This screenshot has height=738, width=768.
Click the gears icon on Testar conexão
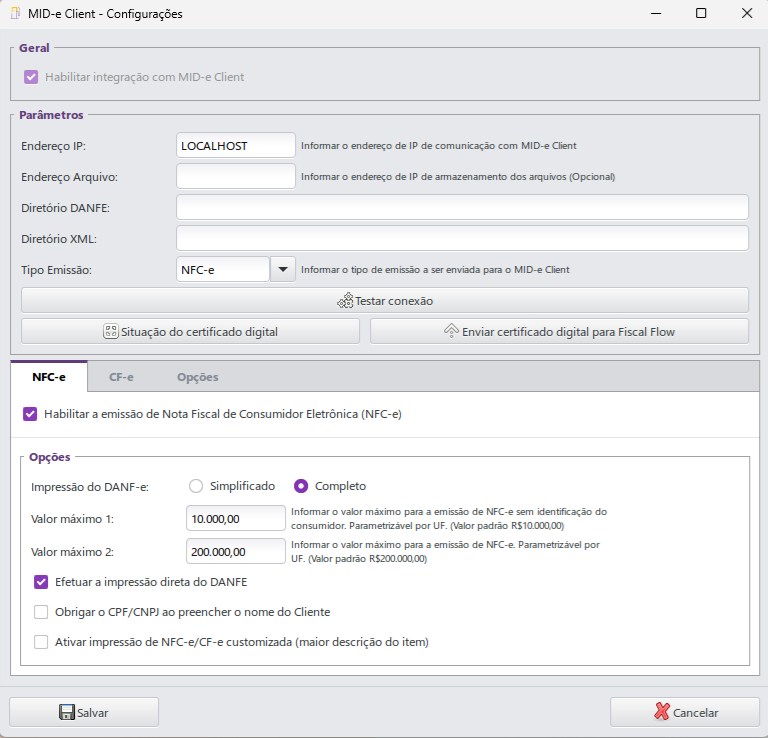(x=345, y=301)
